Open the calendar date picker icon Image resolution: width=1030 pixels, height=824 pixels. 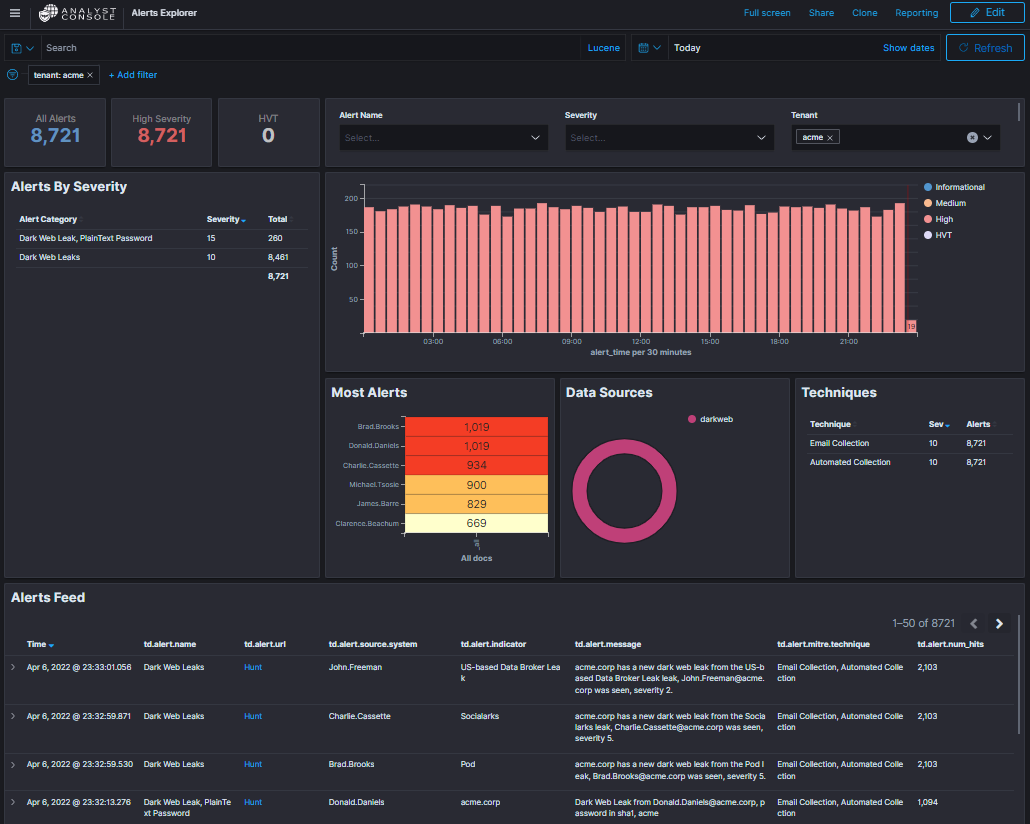click(x=644, y=47)
